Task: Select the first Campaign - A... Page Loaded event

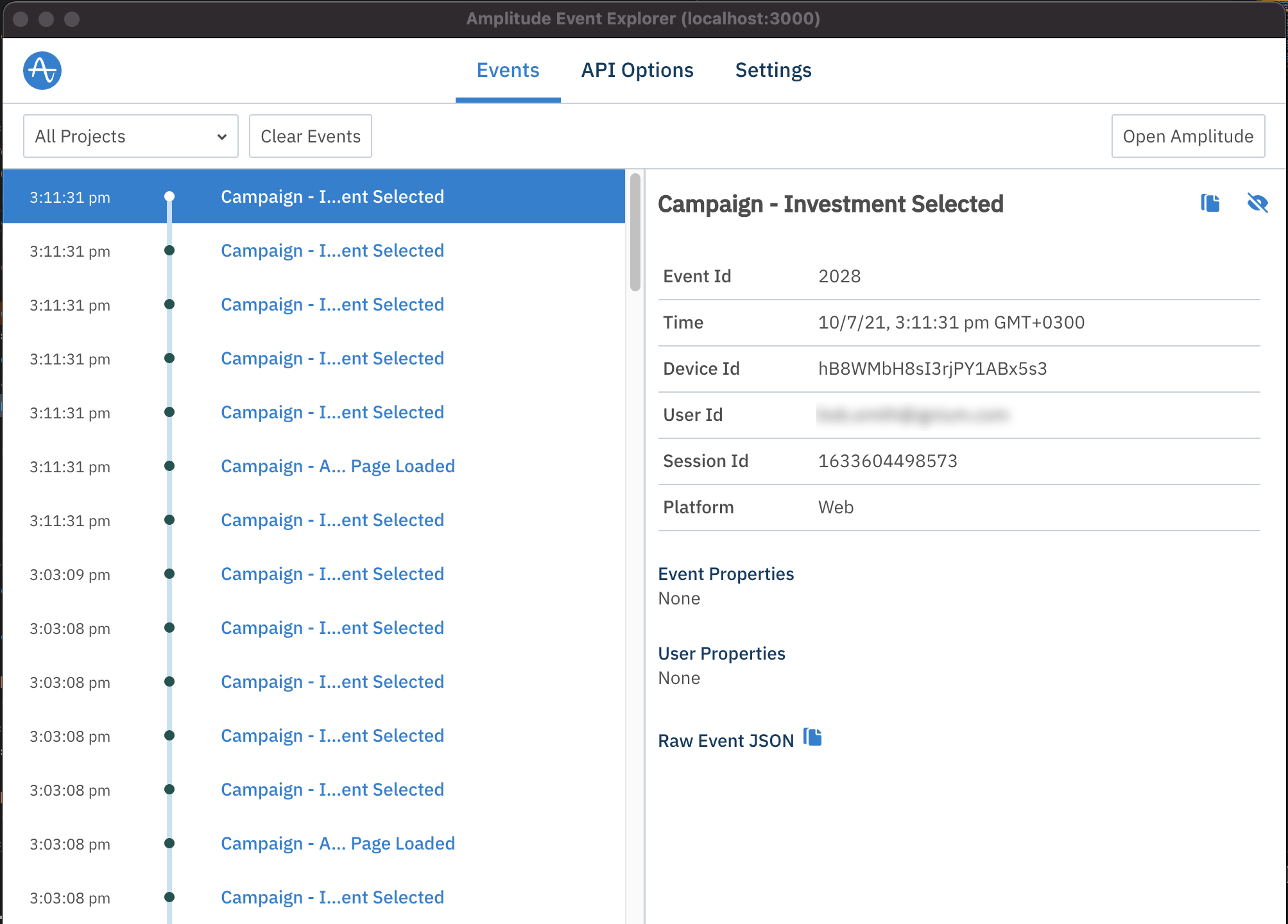Action: click(x=338, y=466)
